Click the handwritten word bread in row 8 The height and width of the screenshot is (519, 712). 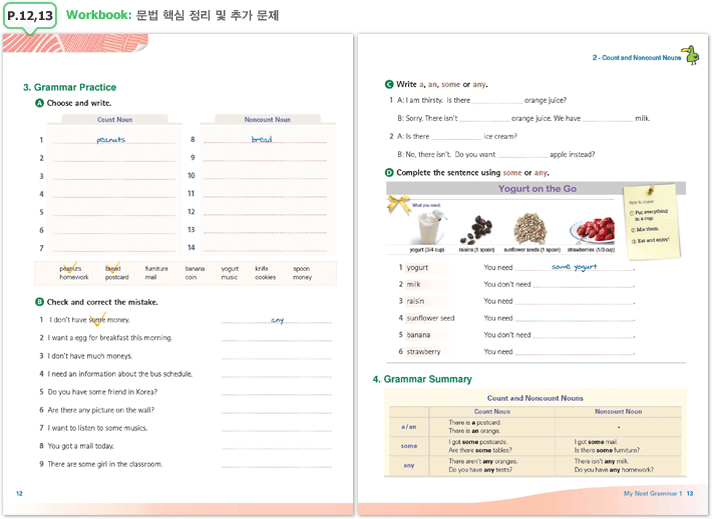[262, 139]
